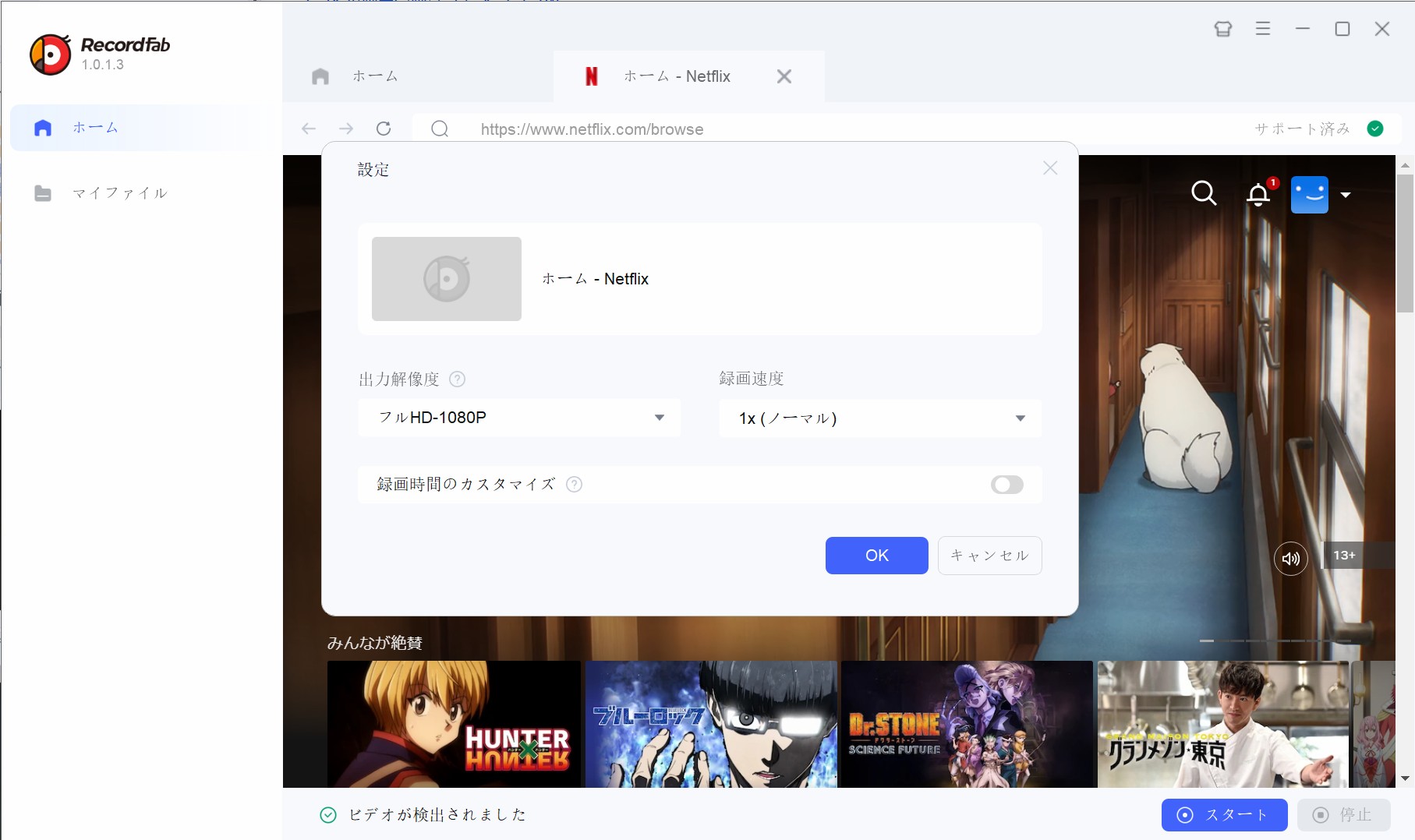
Task: Open Netflix notifications bell
Action: pyautogui.click(x=1259, y=193)
